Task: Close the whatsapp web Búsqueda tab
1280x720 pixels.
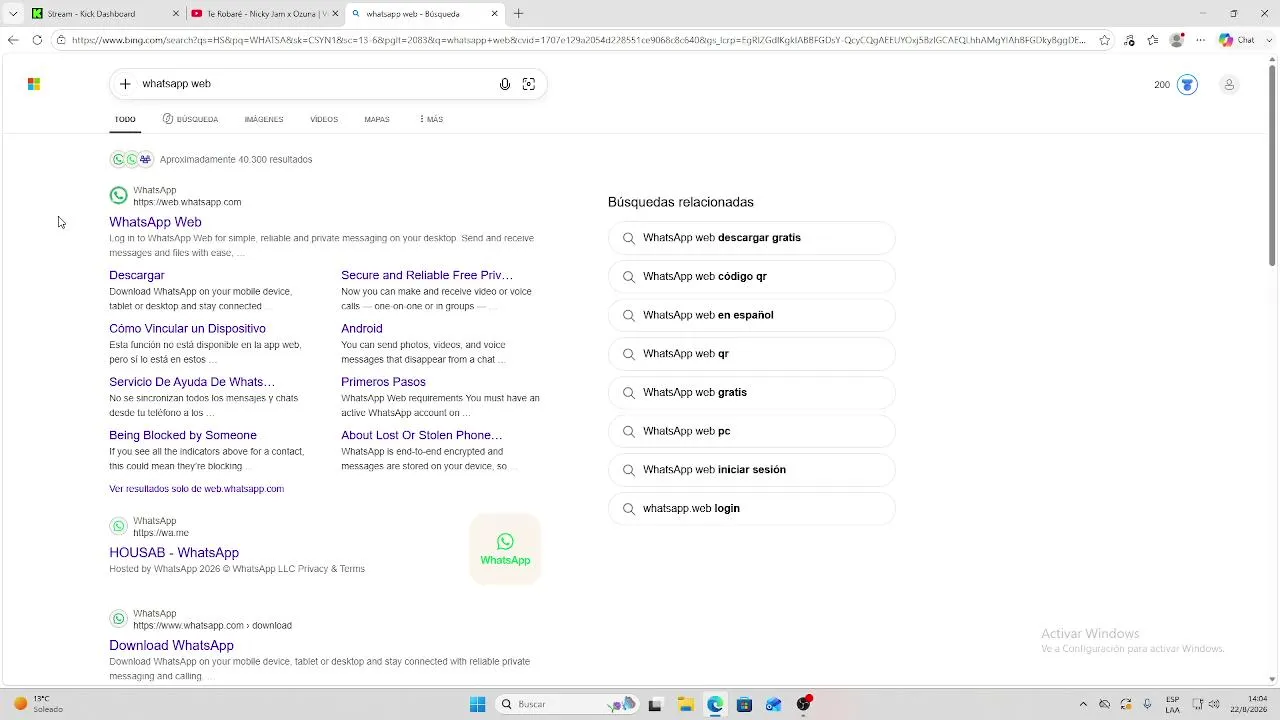Action: click(x=494, y=14)
